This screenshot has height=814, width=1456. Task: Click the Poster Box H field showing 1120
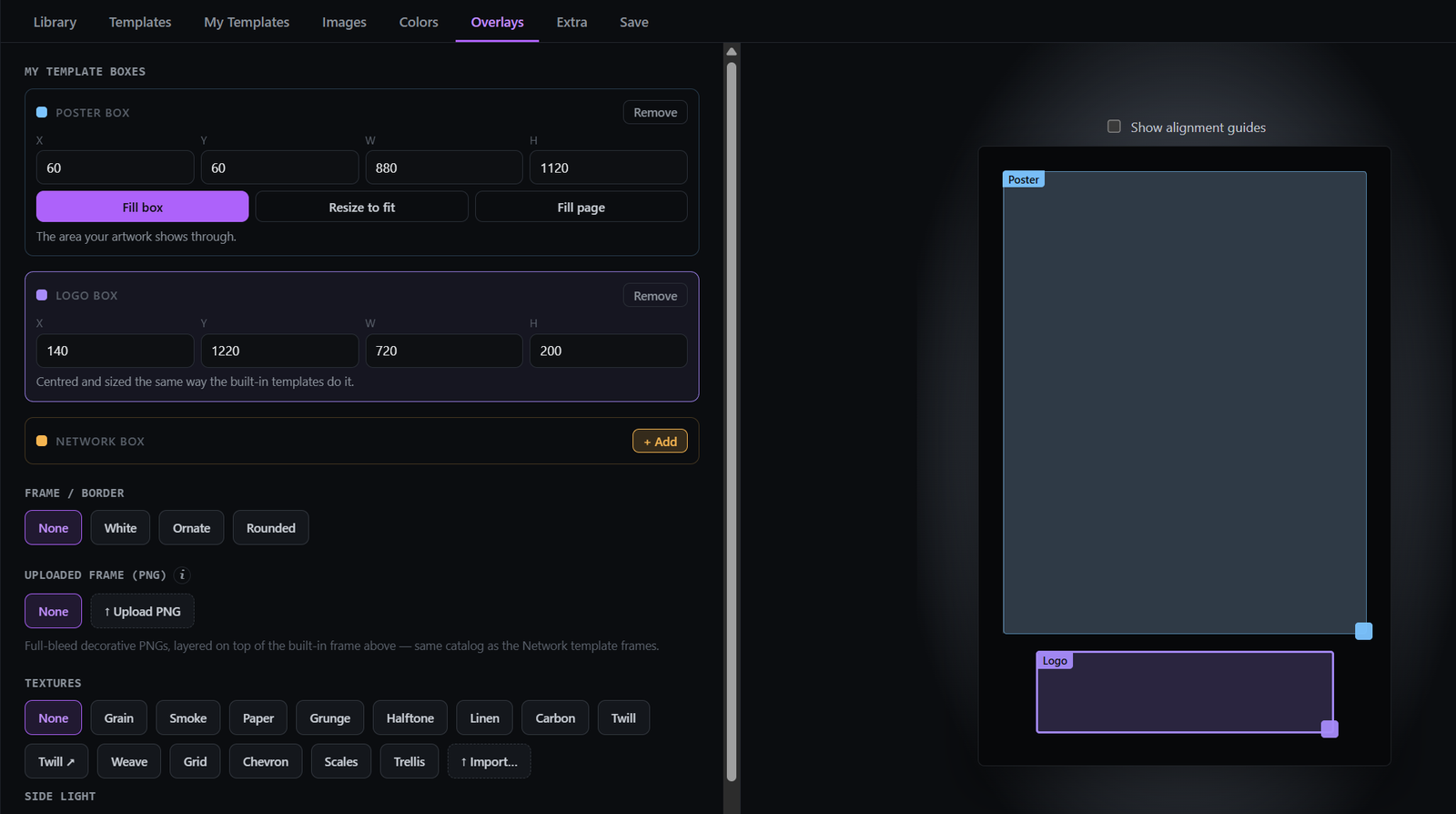(608, 168)
